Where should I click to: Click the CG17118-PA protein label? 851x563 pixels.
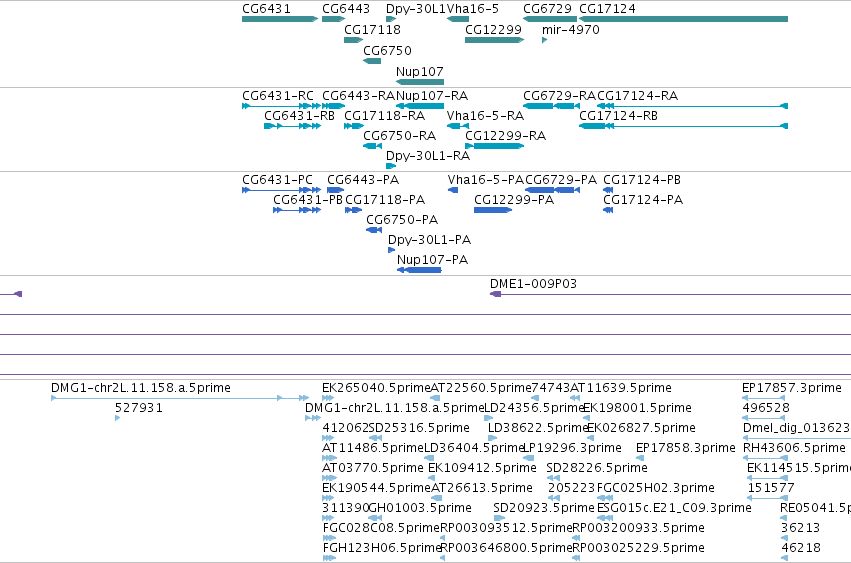click(385, 200)
